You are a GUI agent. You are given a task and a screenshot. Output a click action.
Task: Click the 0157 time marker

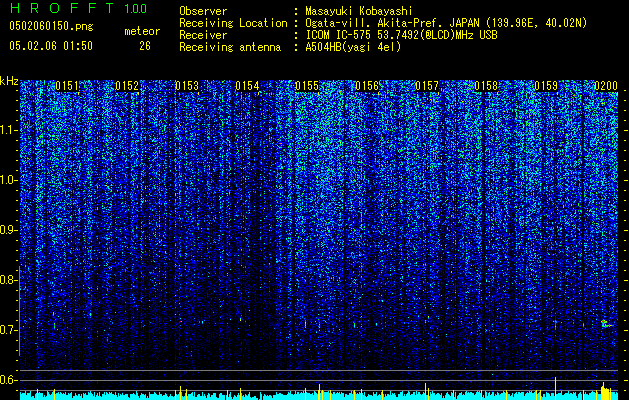click(427, 86)
